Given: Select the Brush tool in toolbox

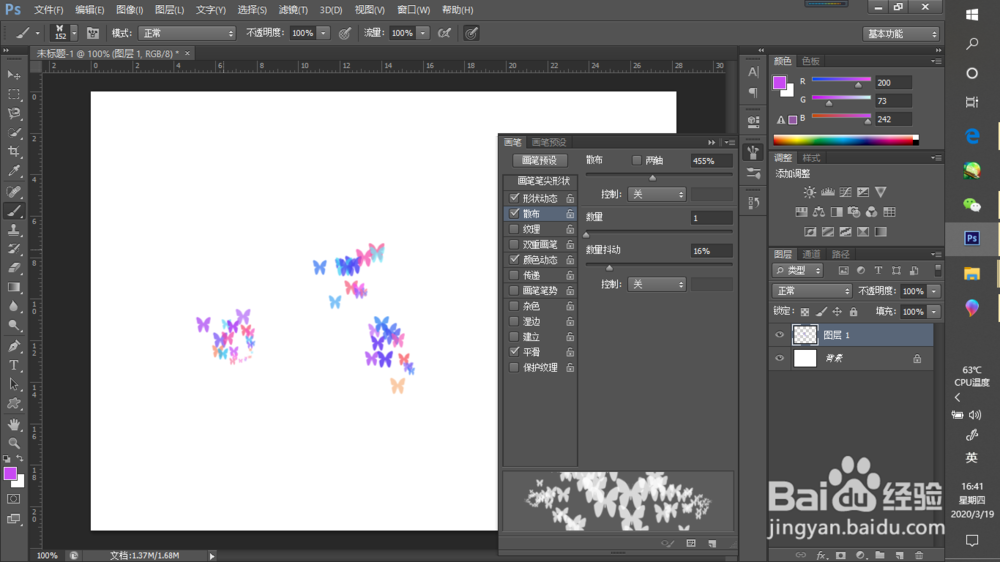Looking at the screenshot, I should [13, 211].
